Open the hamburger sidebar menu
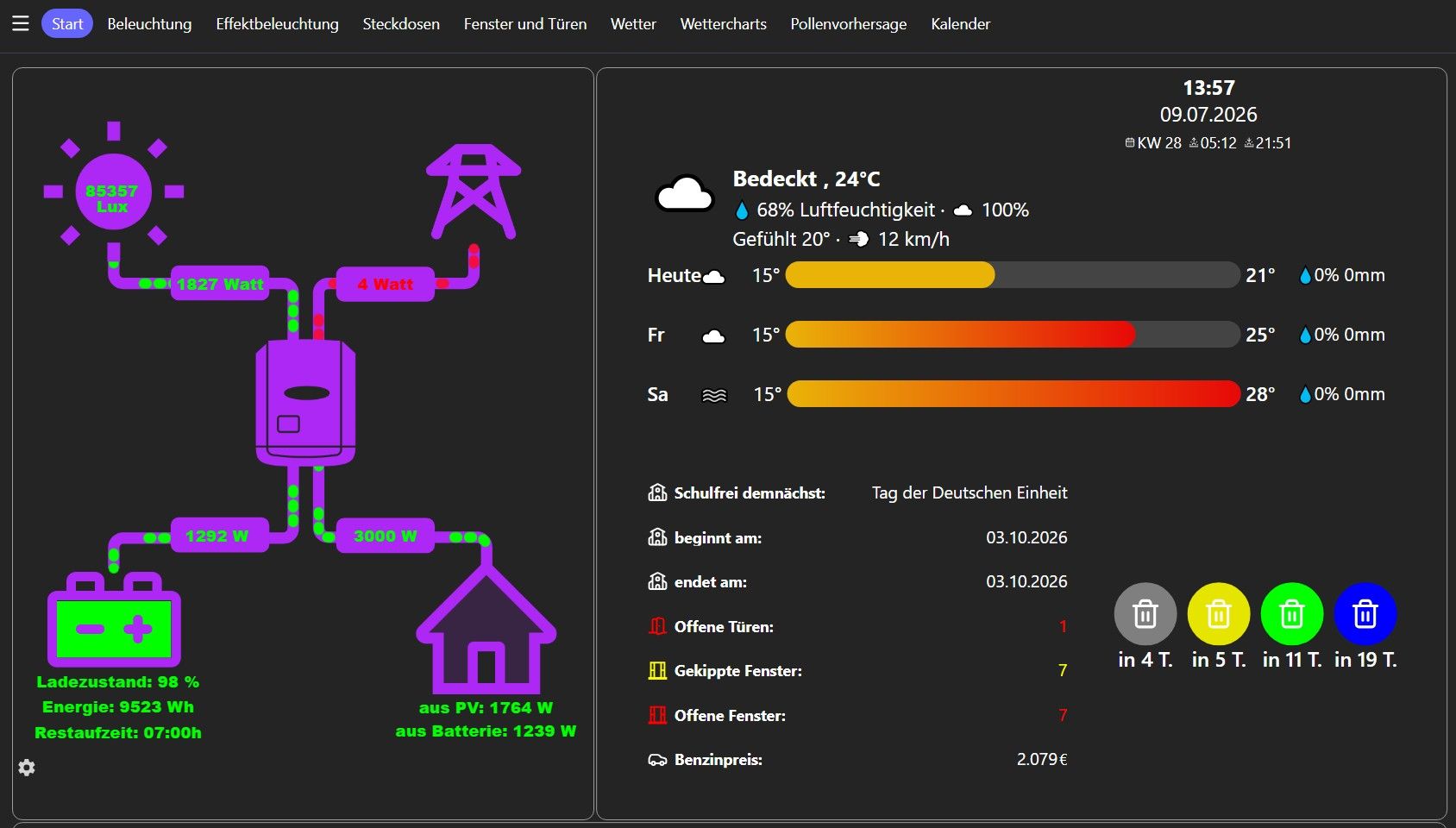1456x828 pixels. pos(21,24)
